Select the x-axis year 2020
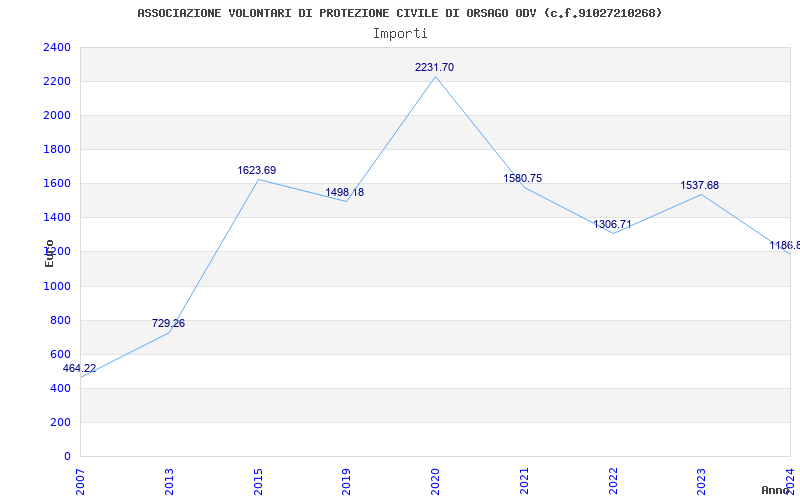This screenshot has height=500, width=800. [x=435, y=481]
